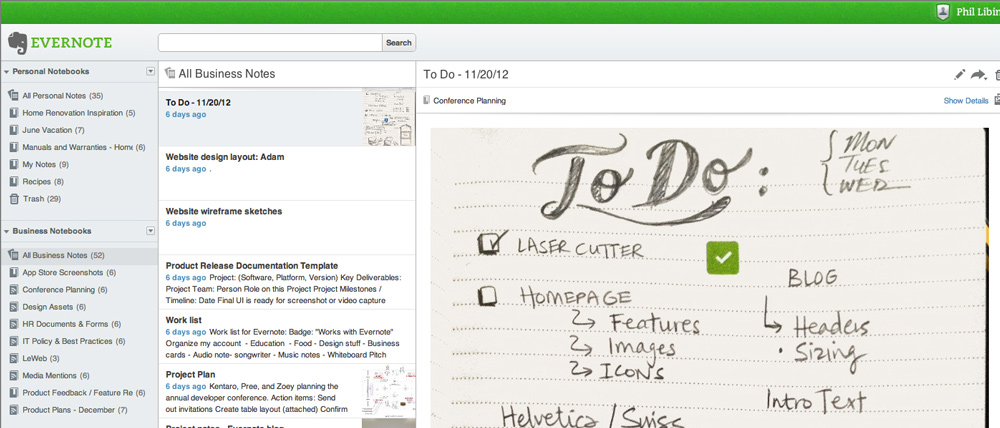
Task: Click the Product Feedback notebook icon
Action: 14,393
